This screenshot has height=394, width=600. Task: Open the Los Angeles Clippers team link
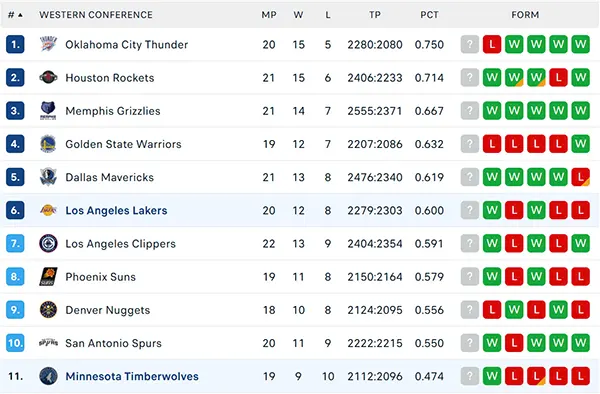click(121, 244)
